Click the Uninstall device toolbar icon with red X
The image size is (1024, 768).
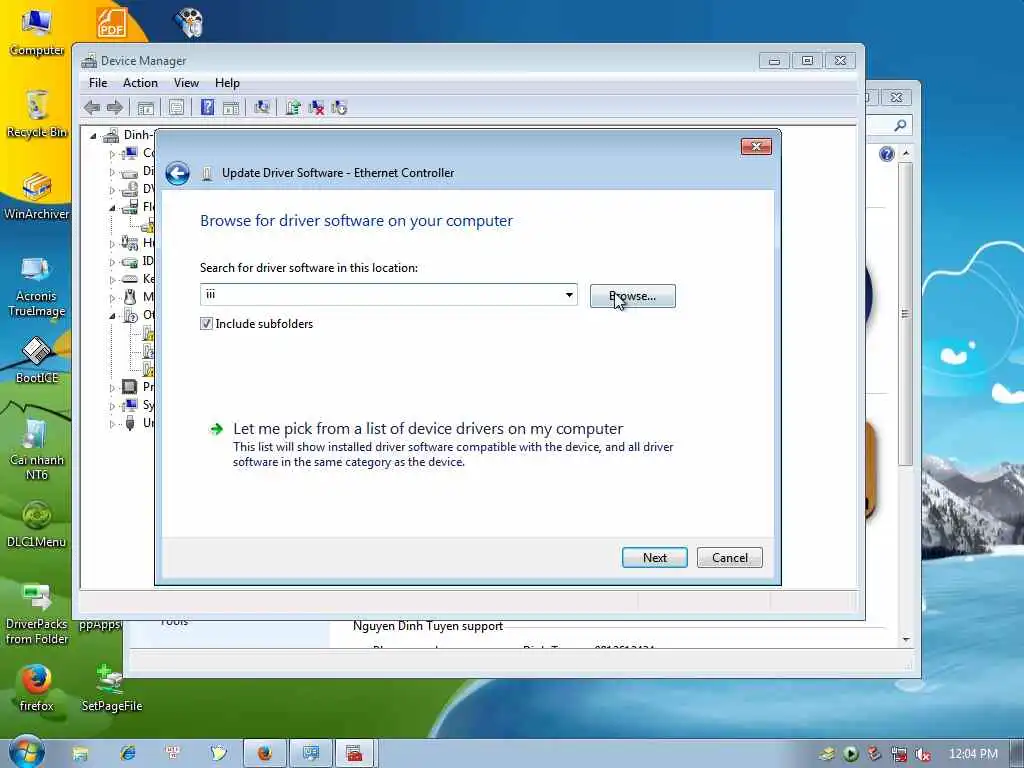(316, 108)
